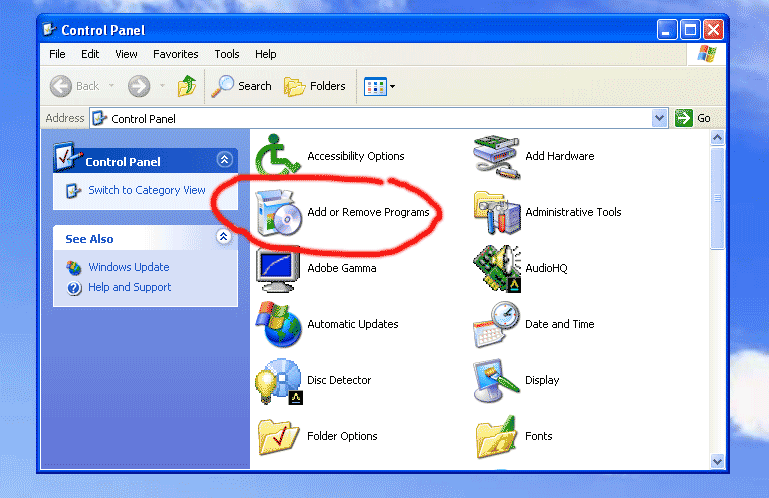Follow the Windows Update link
Screen dimensions: 769x498
coord(128,267)
